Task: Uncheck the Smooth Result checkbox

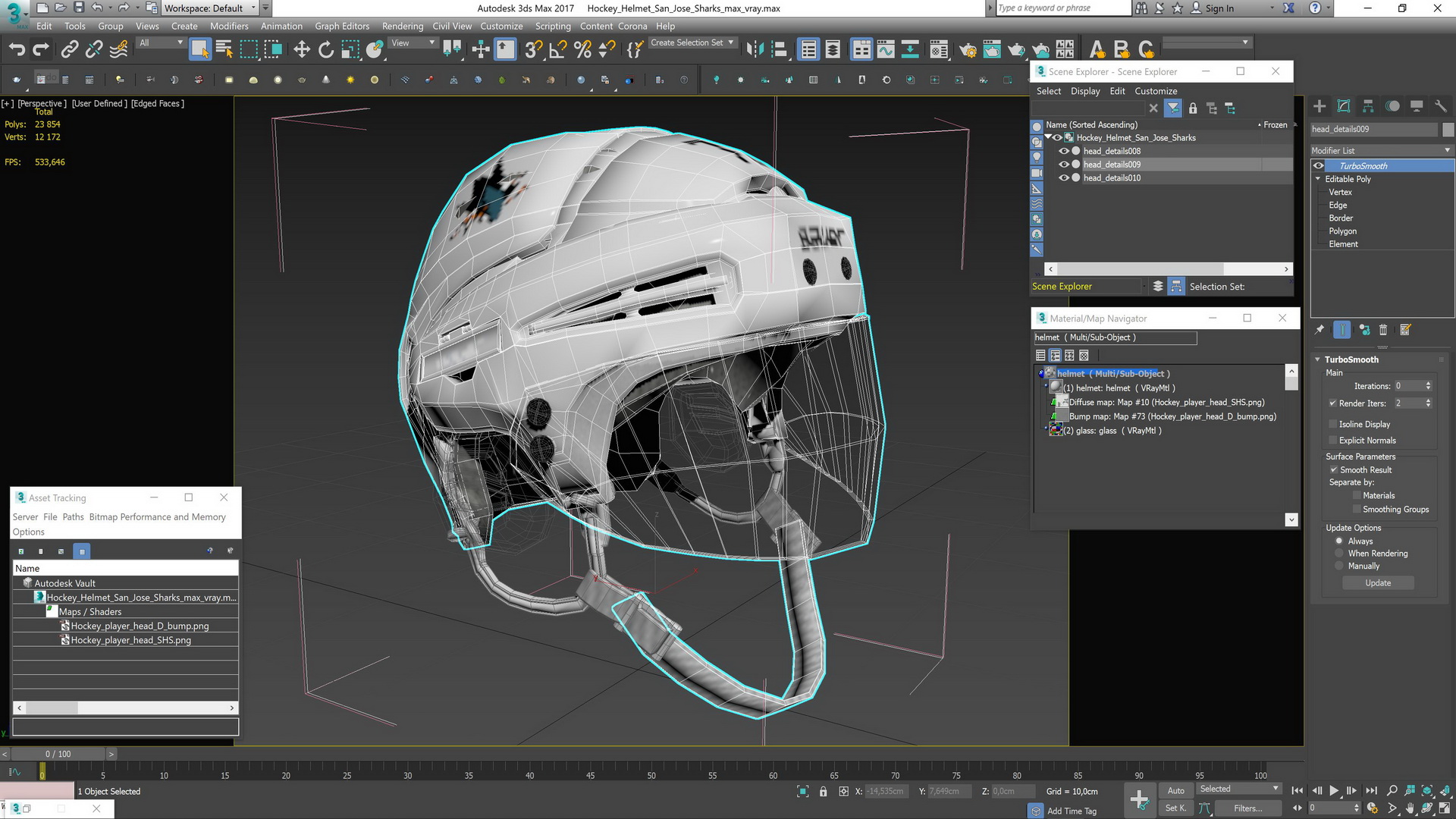Action: 1333,470
